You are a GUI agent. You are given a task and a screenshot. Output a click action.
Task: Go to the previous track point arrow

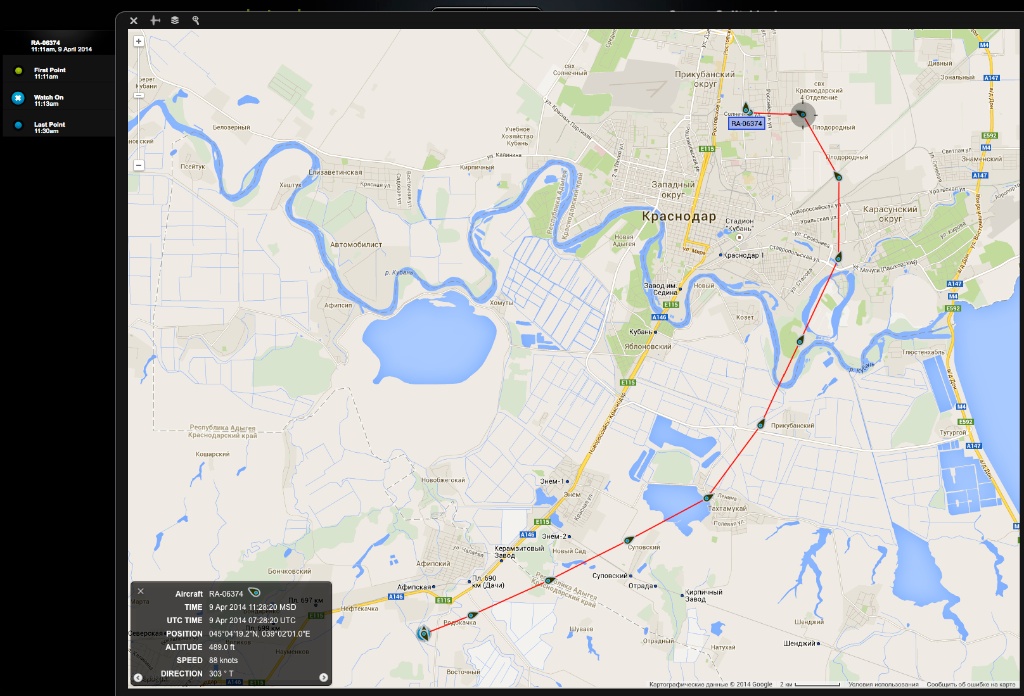139,678
